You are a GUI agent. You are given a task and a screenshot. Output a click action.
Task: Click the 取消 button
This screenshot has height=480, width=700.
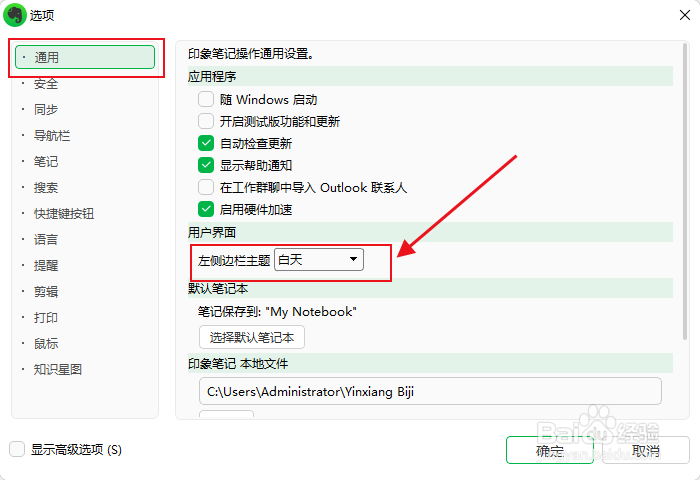click(x=646, y=450)
